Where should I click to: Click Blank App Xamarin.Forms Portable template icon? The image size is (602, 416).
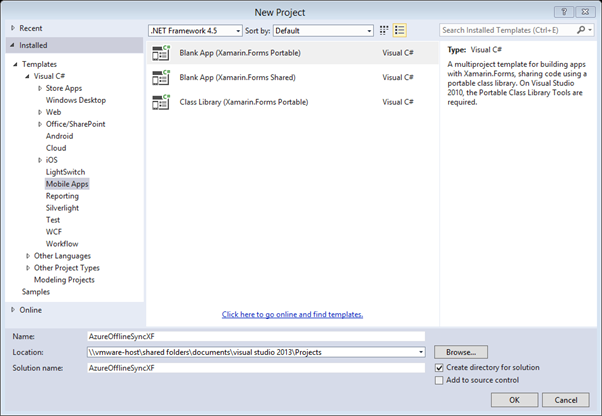[160, 53]
